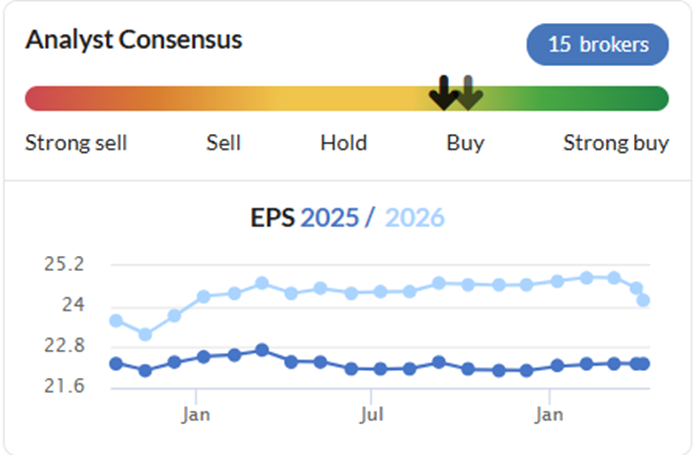
Task: Click the 25.2 y-axis label
Action: pos(64,264)
